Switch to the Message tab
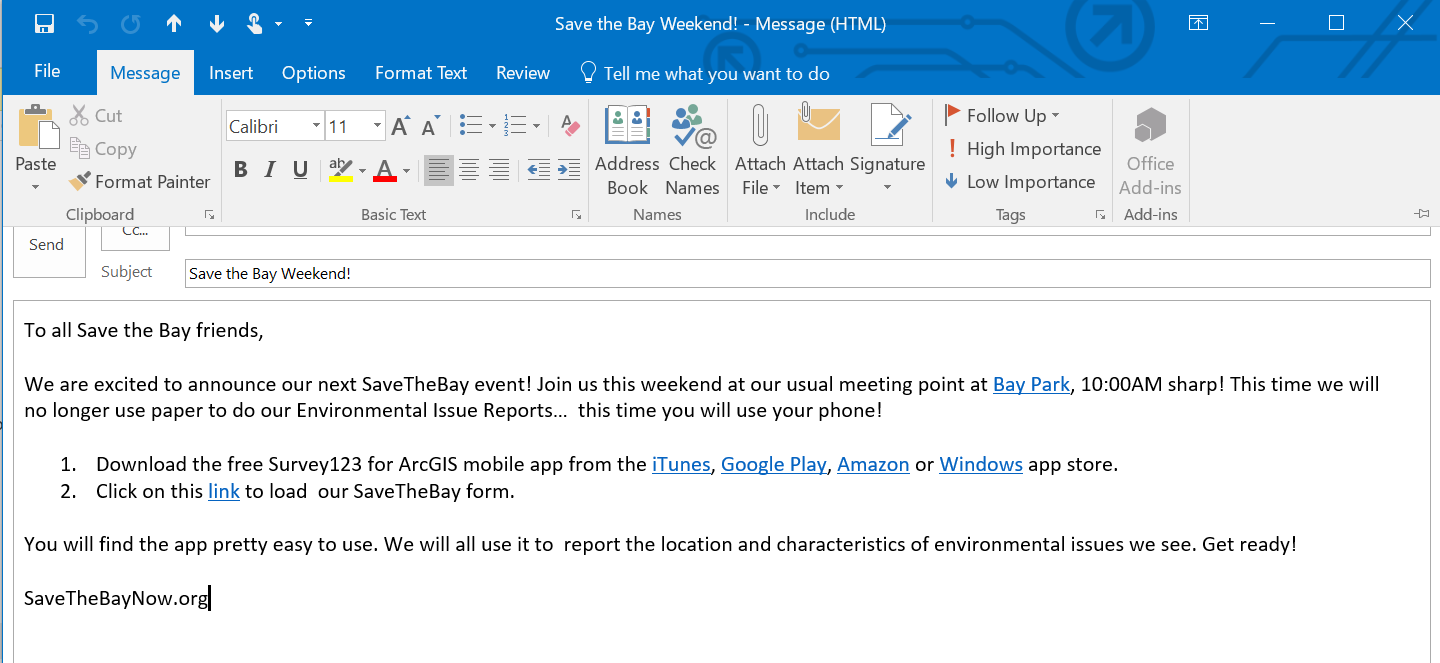The image size is (1440, 663). pyautogui.click(x=145, y=73)
